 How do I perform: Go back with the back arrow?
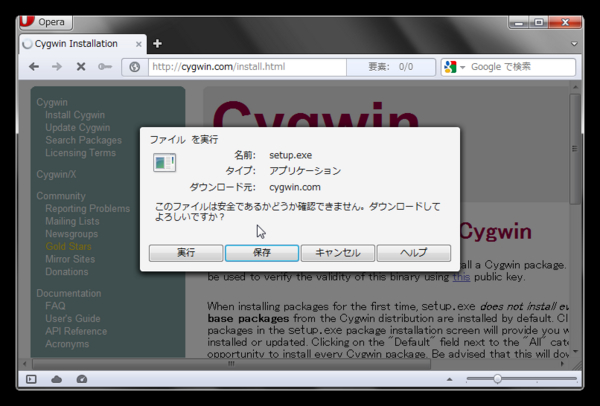point(34,67)
